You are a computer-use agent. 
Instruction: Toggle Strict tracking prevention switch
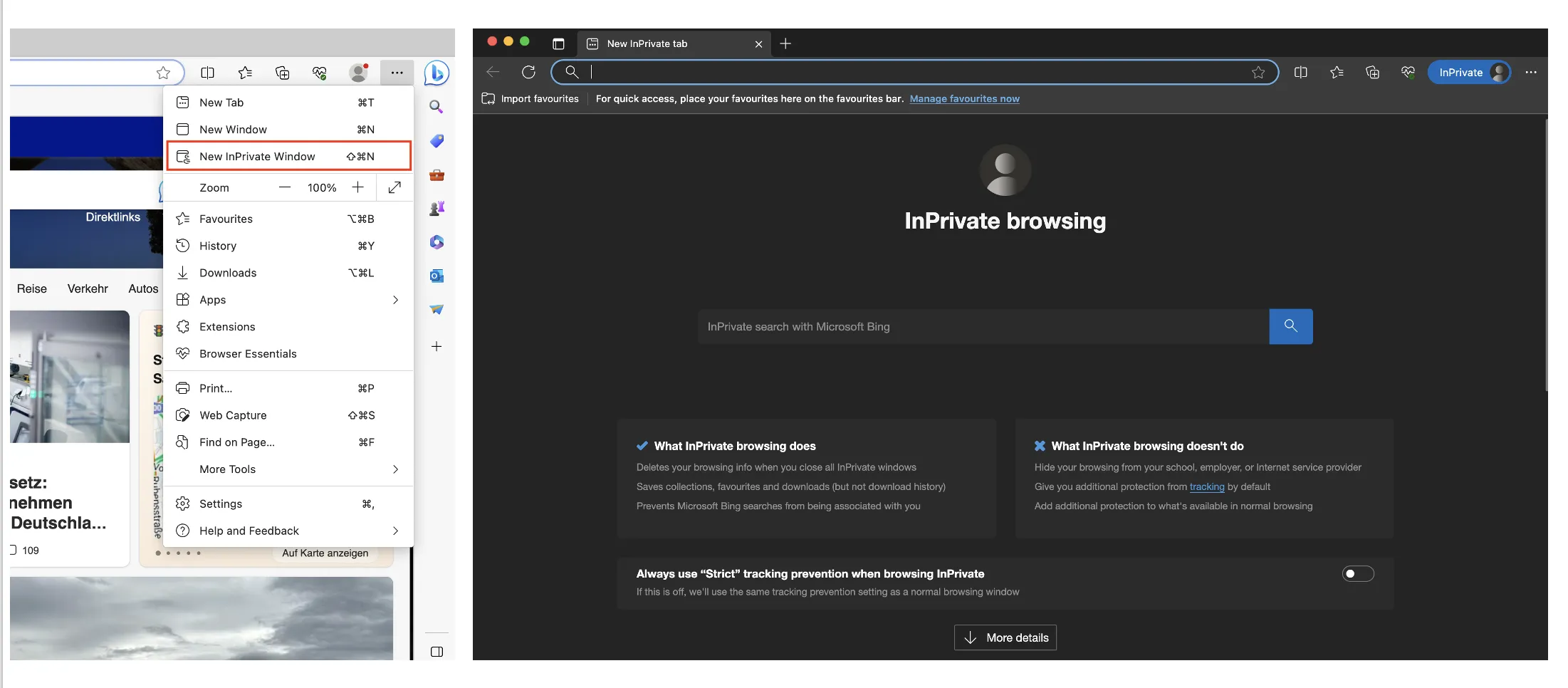1357,574
